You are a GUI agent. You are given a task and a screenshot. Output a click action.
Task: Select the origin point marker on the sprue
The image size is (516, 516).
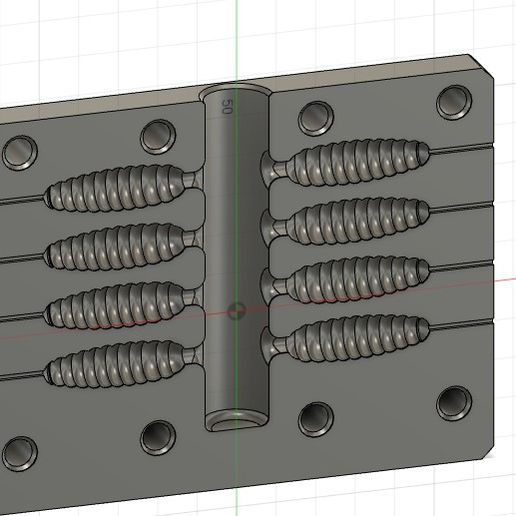pos(237,312)
